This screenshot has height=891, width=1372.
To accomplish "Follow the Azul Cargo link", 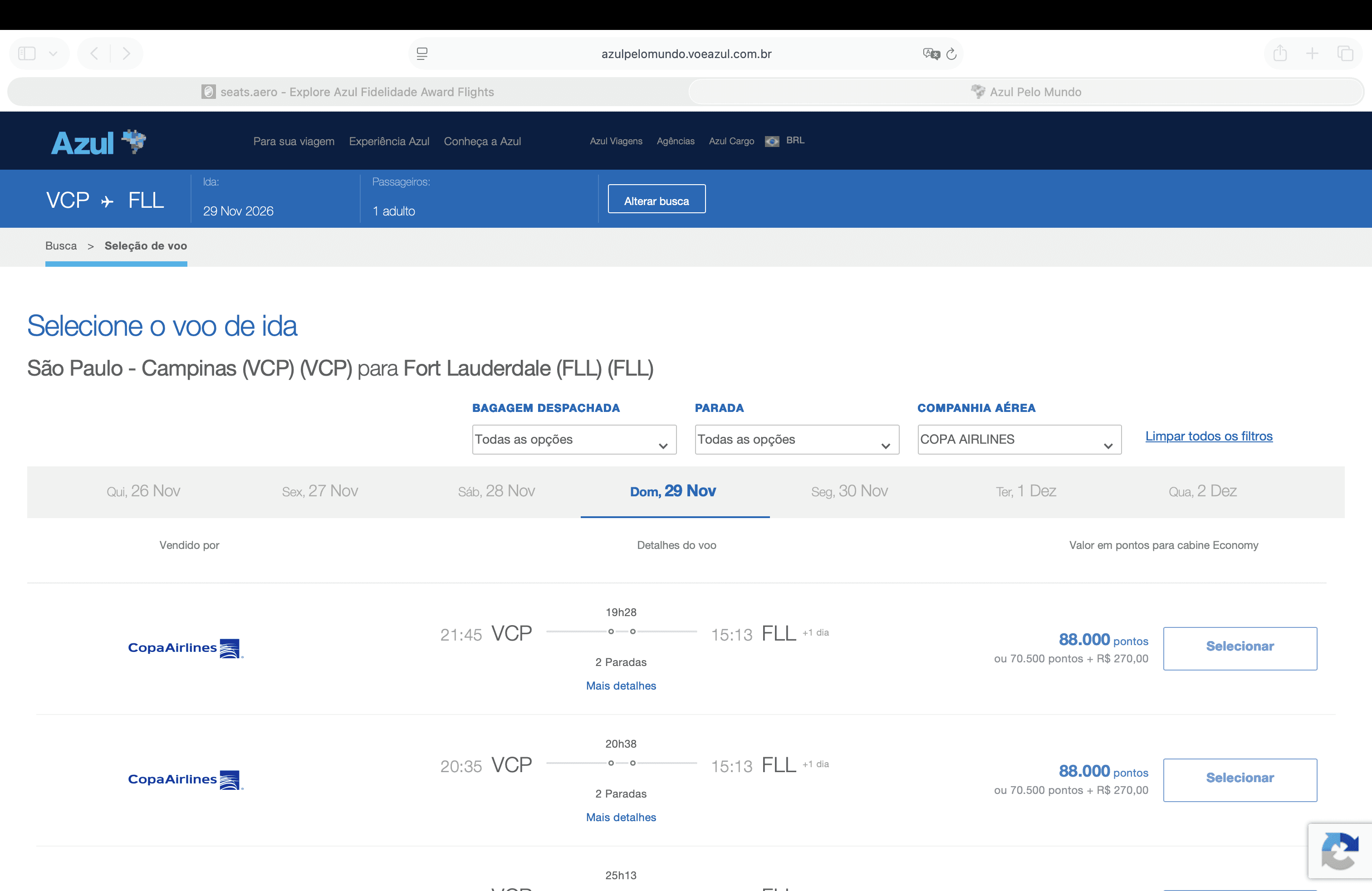I will 731,141.
